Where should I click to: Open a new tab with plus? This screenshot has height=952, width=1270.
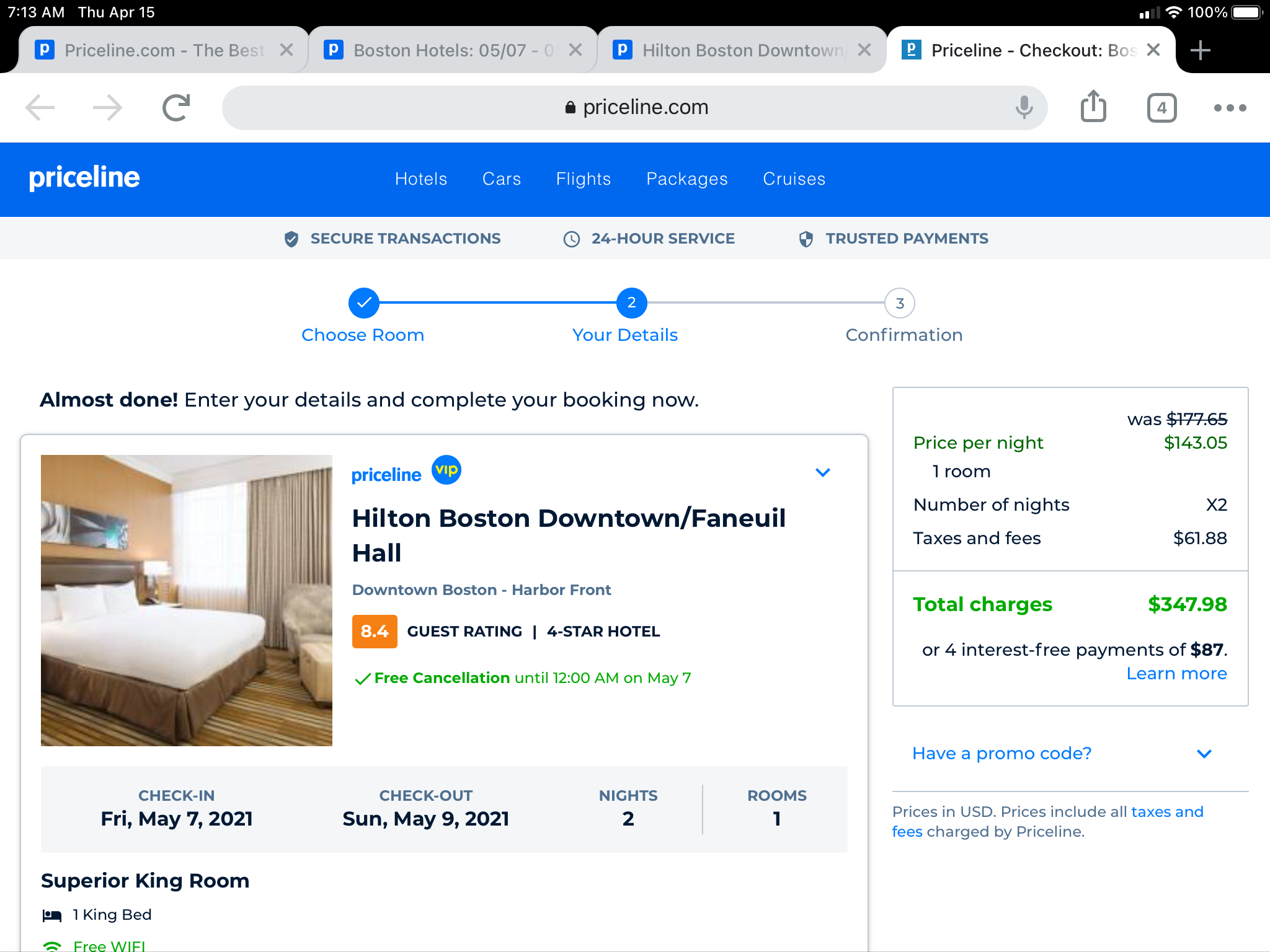pos(1201,50)
